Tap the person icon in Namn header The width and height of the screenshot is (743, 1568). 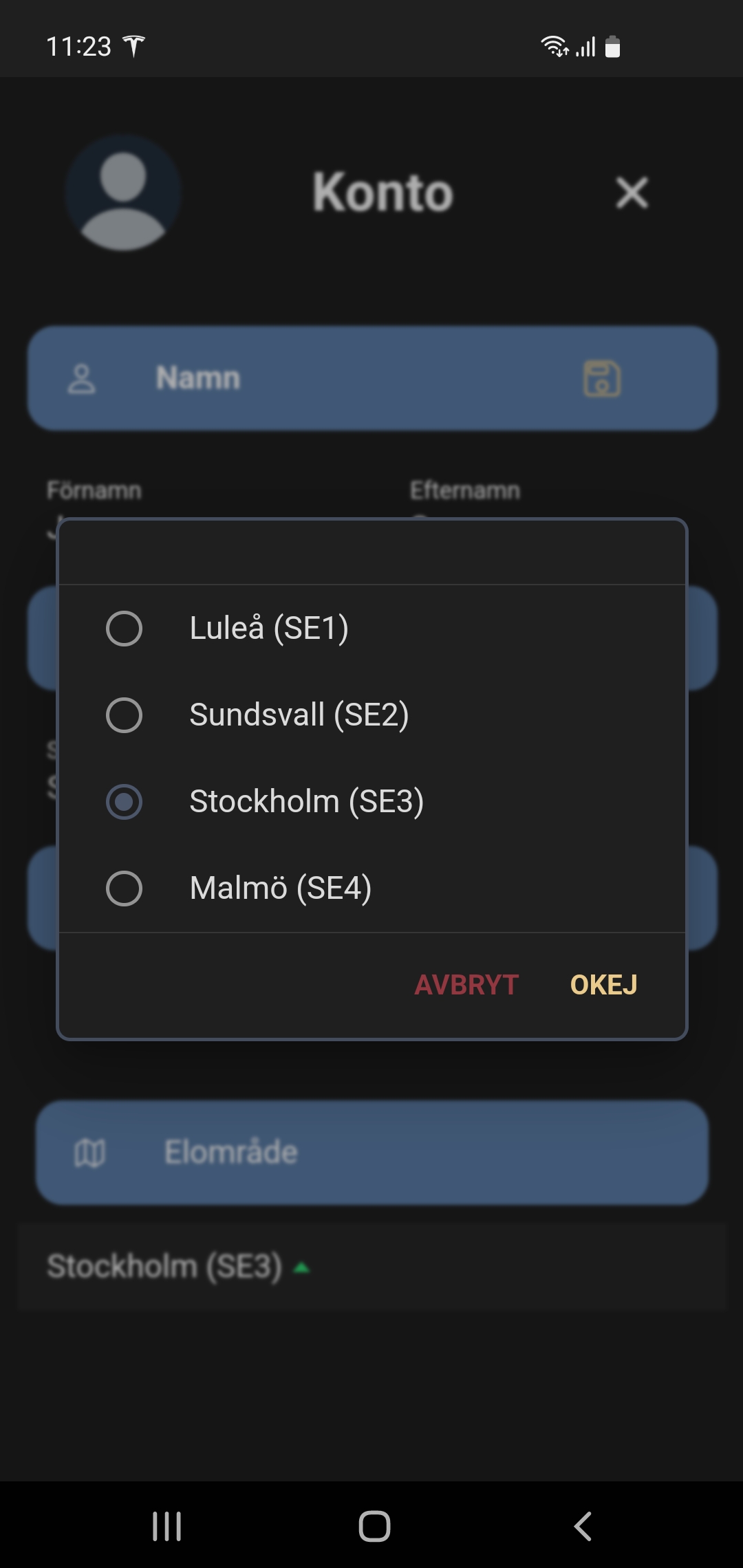point(82,379)
